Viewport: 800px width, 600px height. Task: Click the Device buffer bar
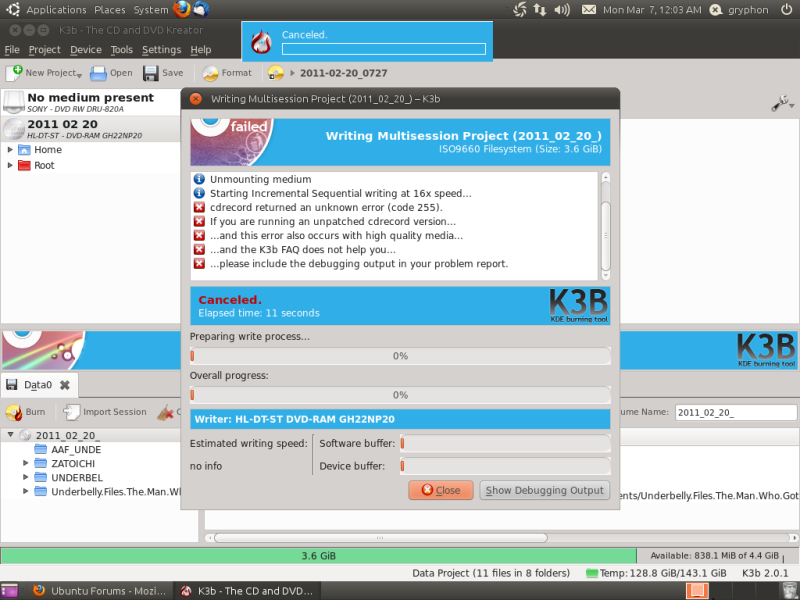tap(506, 466)
